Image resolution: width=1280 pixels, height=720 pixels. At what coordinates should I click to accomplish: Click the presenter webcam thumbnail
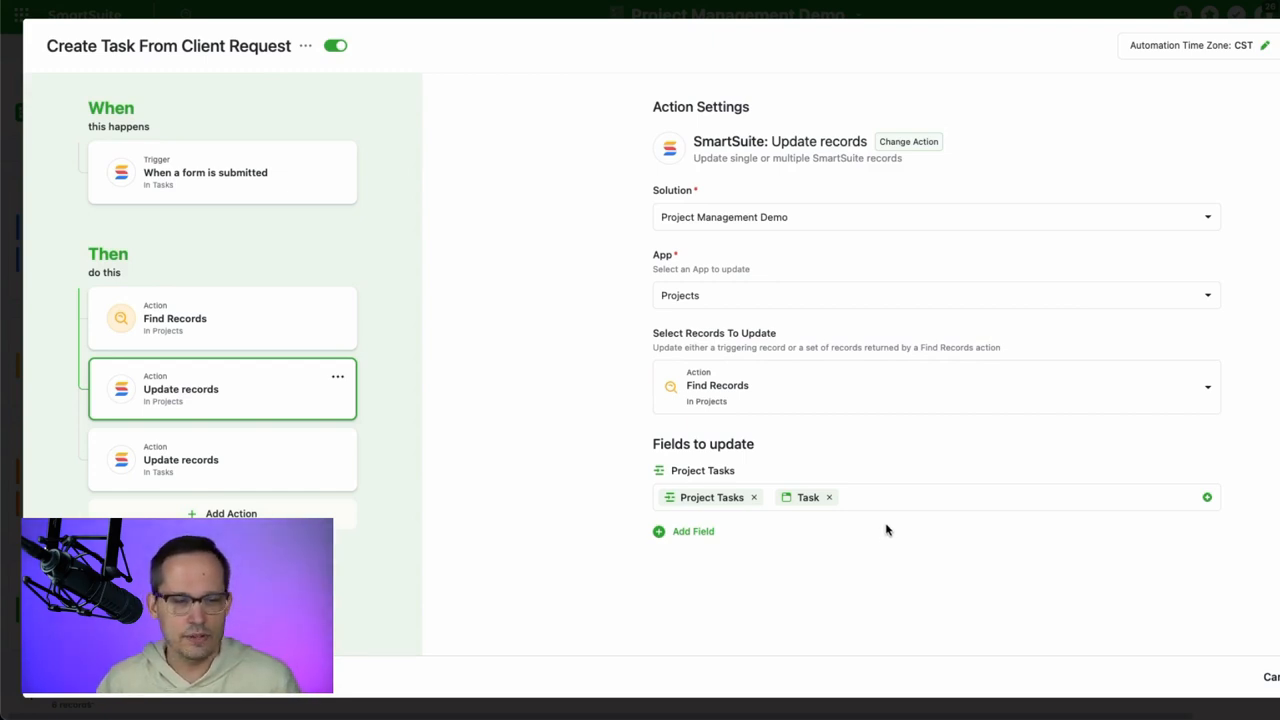(x=177, y=605)
